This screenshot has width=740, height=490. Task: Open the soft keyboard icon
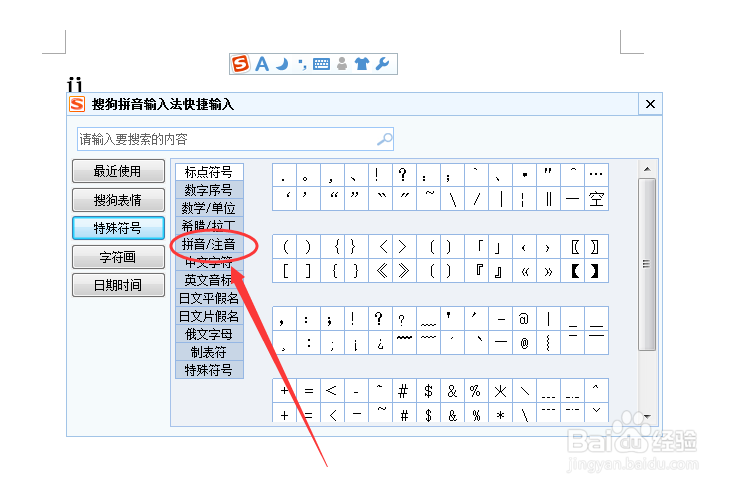click(321, 64)
